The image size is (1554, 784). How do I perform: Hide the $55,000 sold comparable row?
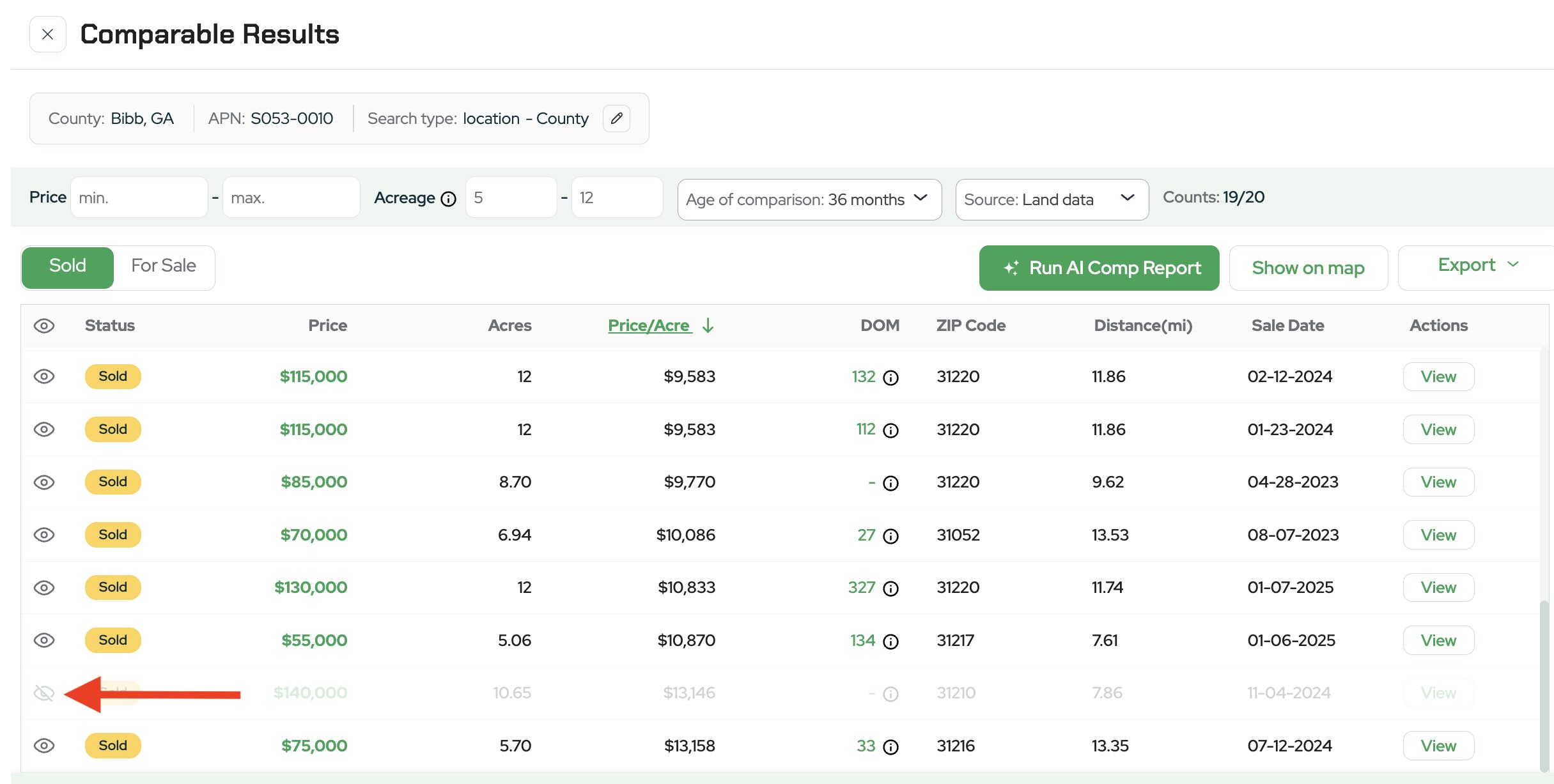tap(44, 640)
